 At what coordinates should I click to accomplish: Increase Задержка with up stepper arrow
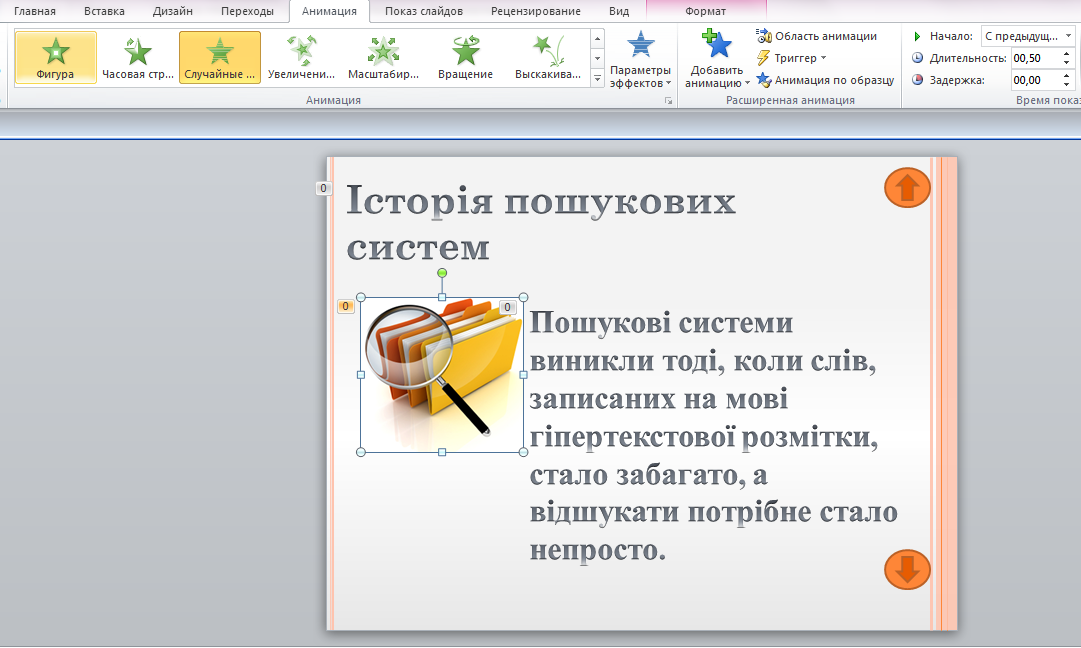pyautogui.click(x=1067, y=76)
